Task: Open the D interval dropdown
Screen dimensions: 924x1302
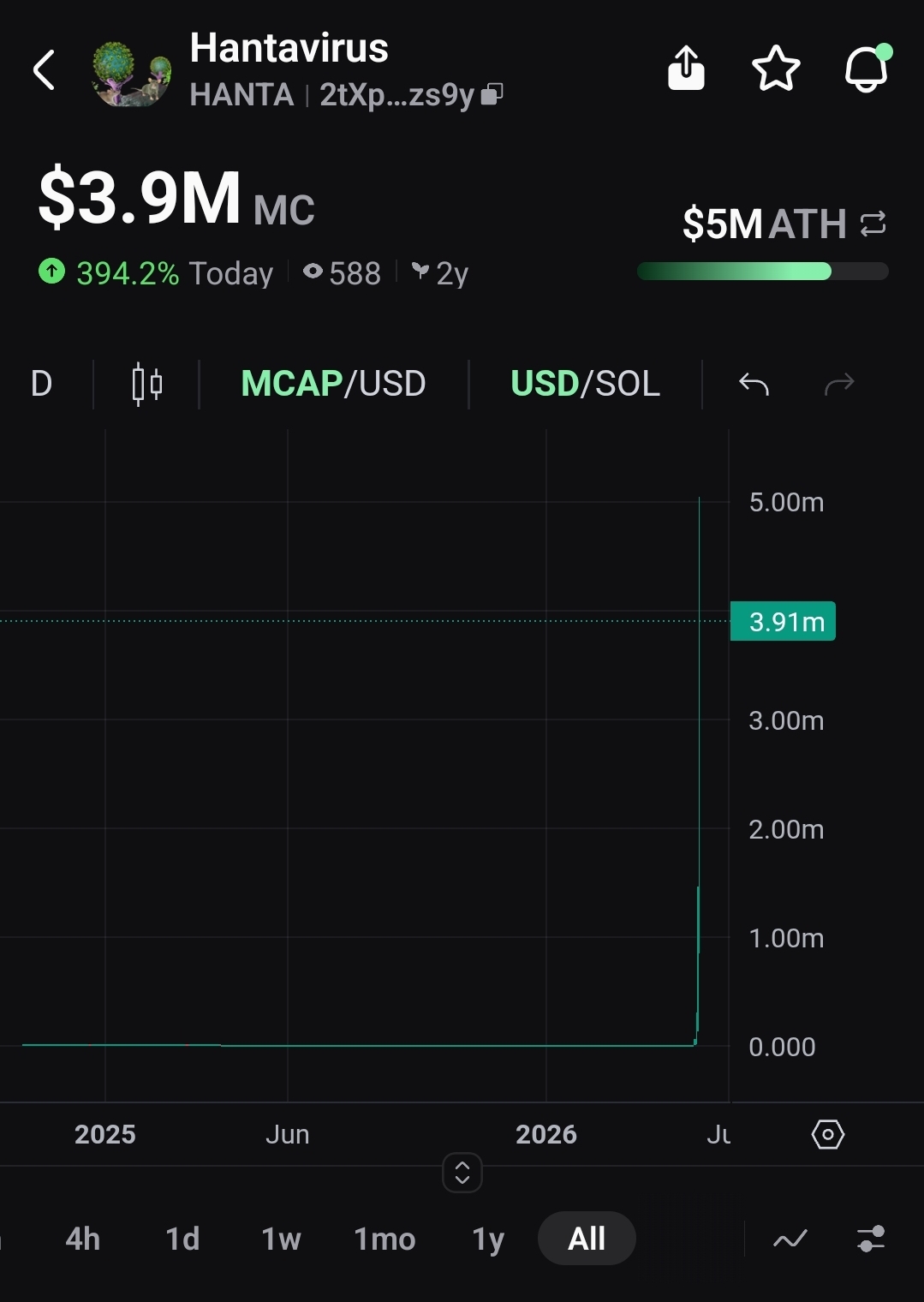Action: 41,384
